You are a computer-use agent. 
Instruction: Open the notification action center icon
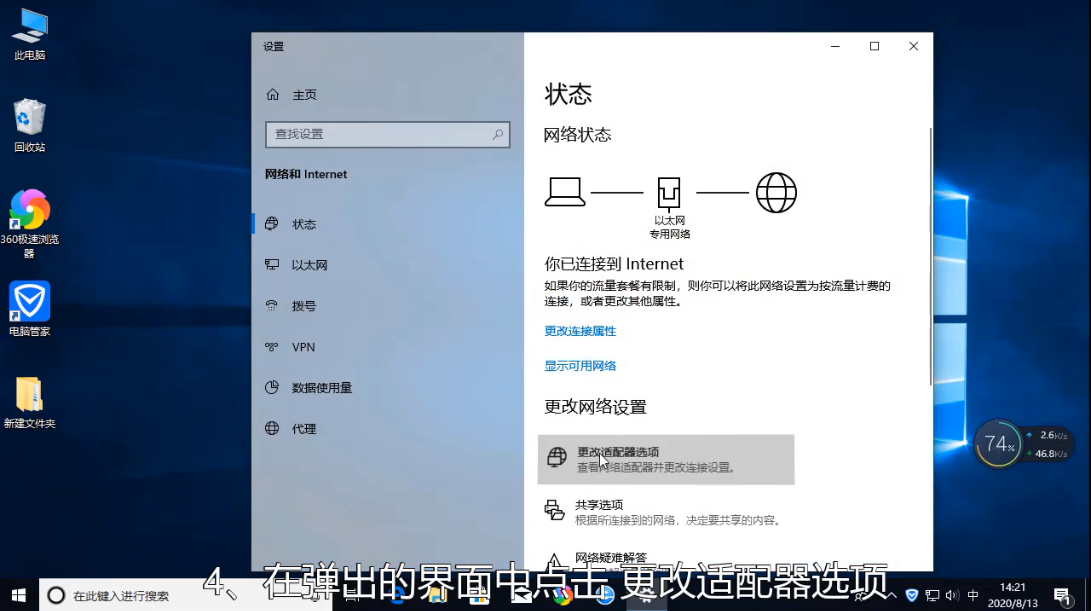[1062, 596]
